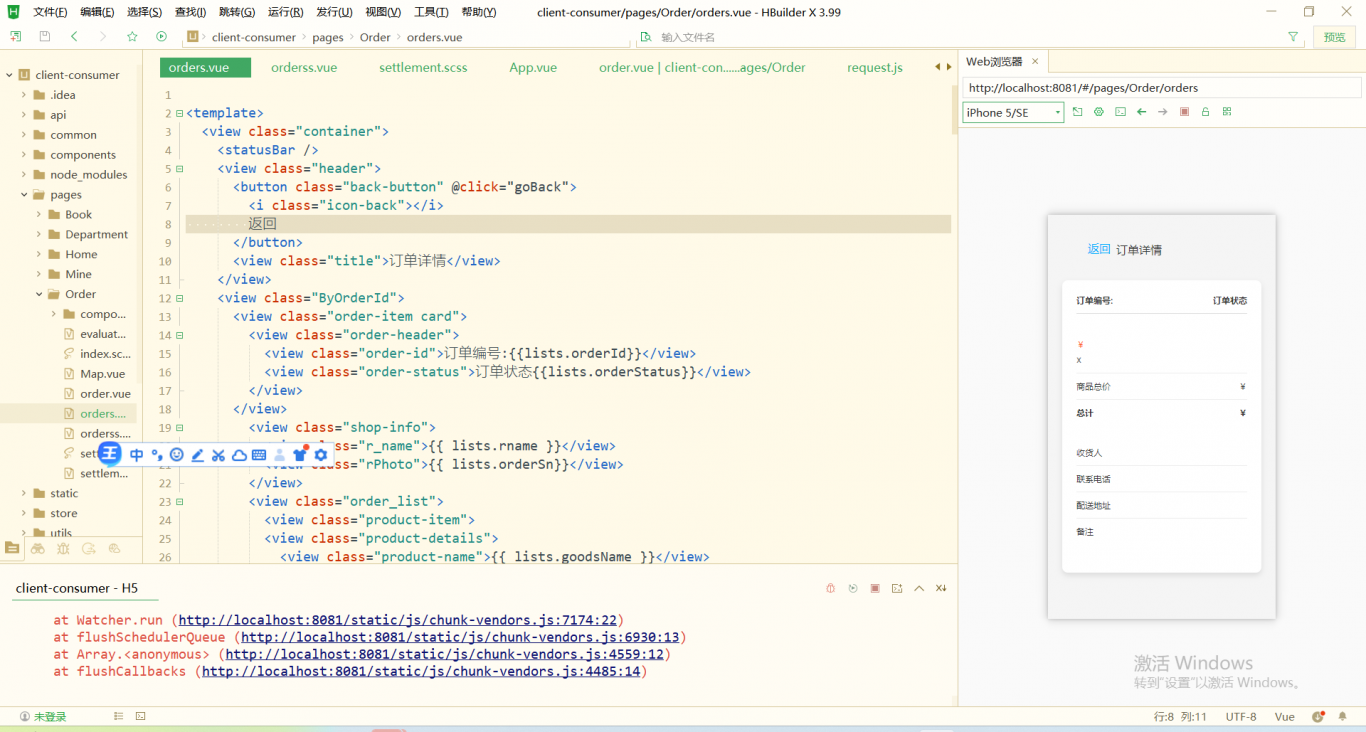
Task: Collapse the client-consumer project root
Action: (x=9, y=75)
